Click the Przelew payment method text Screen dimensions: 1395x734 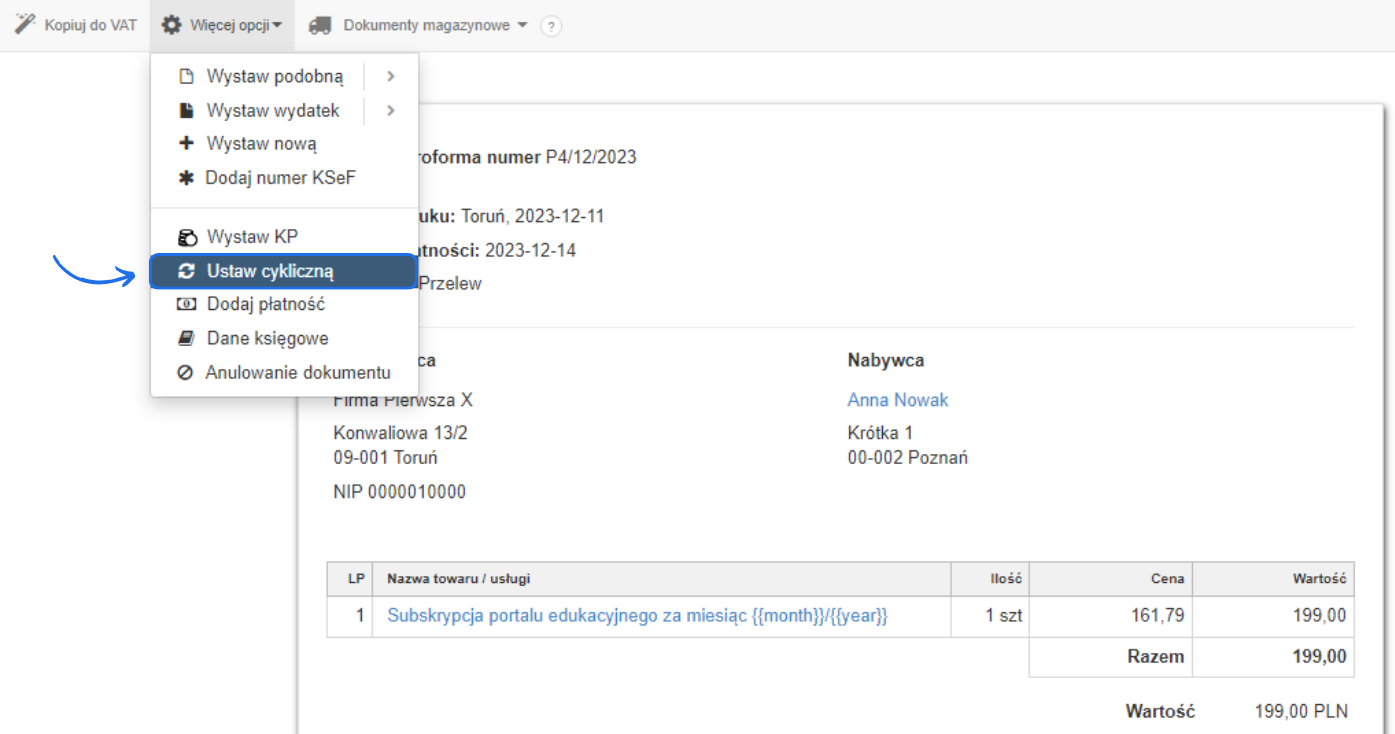point(450,283)
